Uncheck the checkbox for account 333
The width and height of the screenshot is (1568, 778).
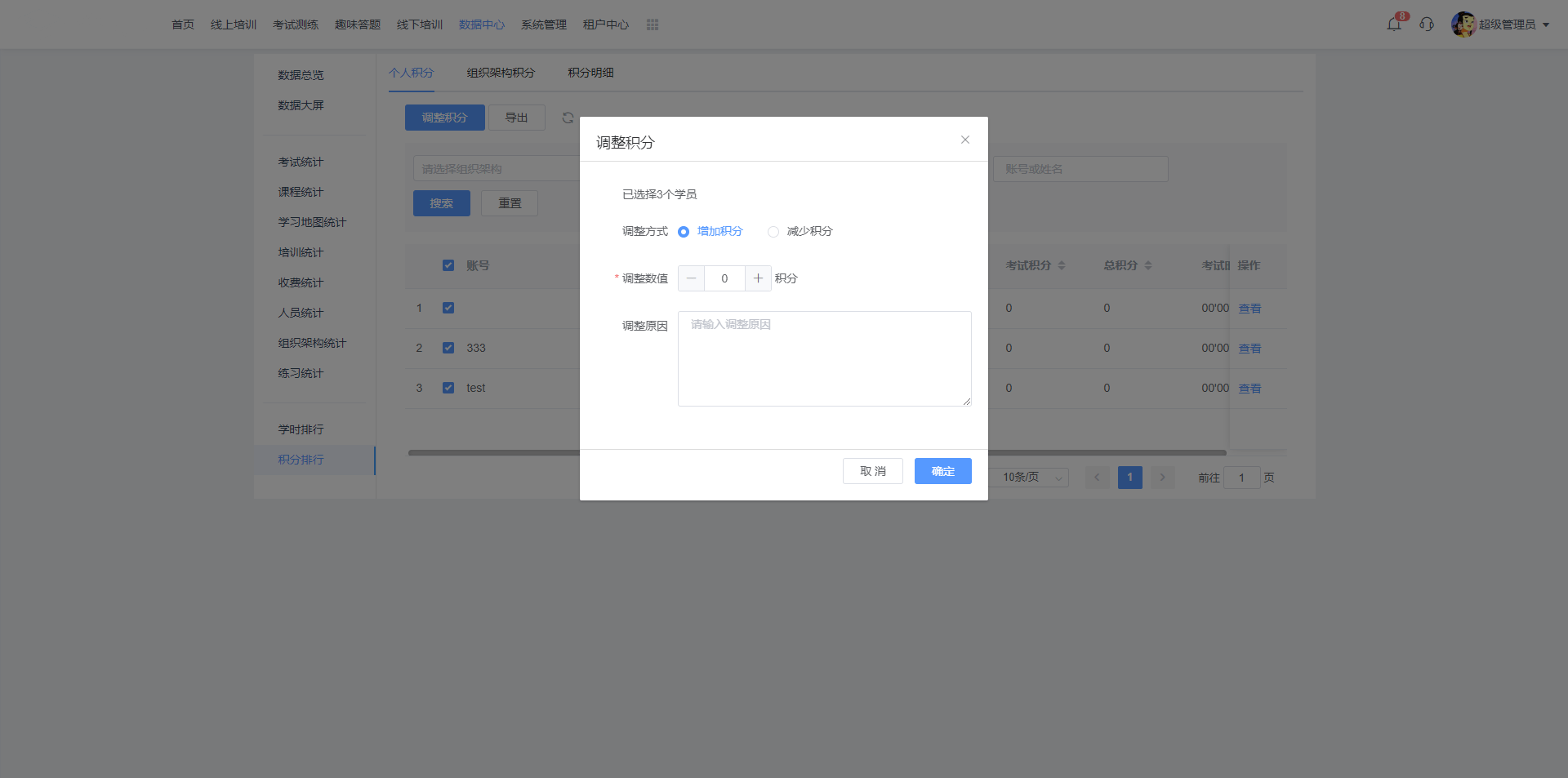click(x=448, y=348)
